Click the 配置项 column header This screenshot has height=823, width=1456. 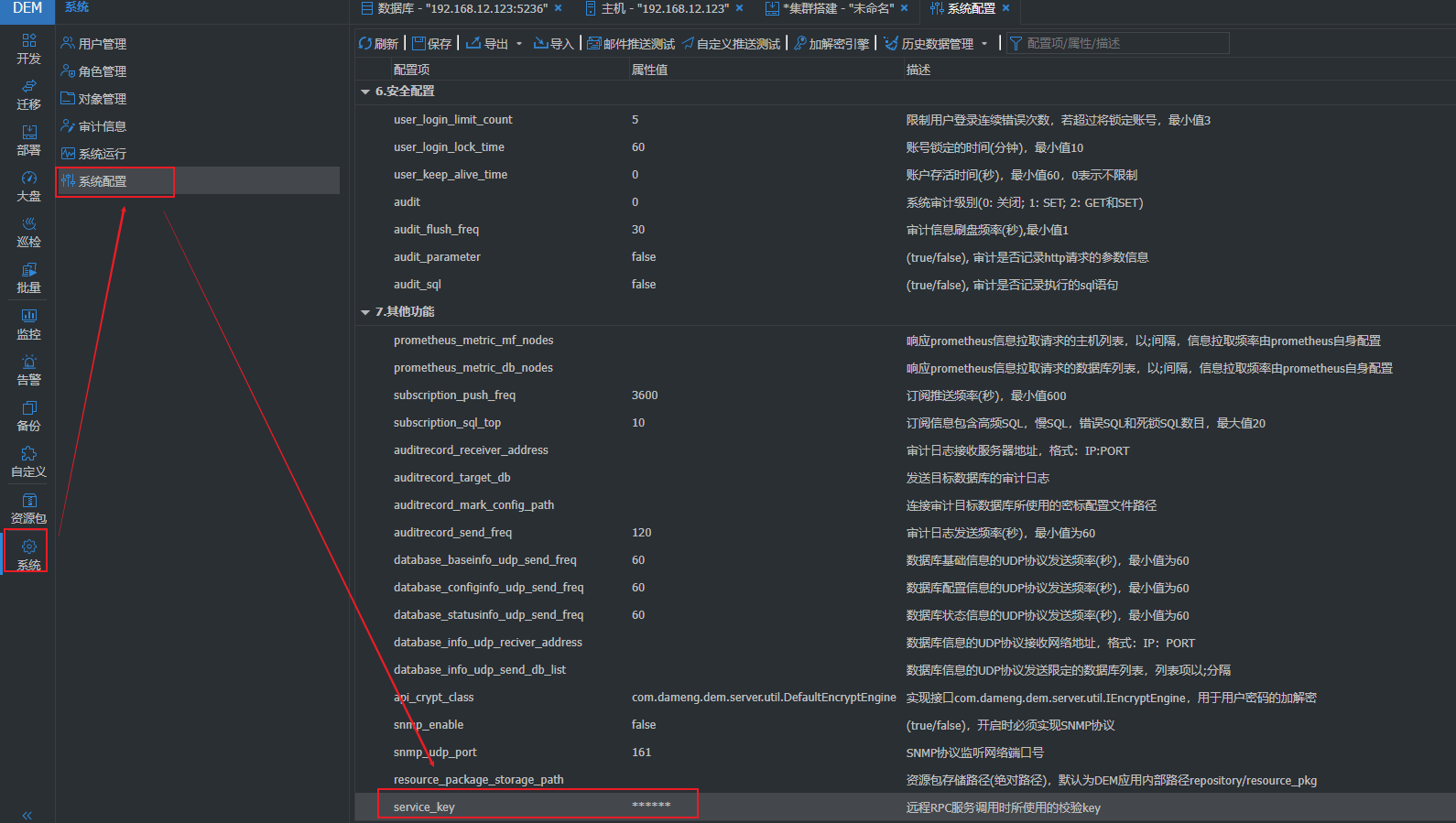pos(412,70)
